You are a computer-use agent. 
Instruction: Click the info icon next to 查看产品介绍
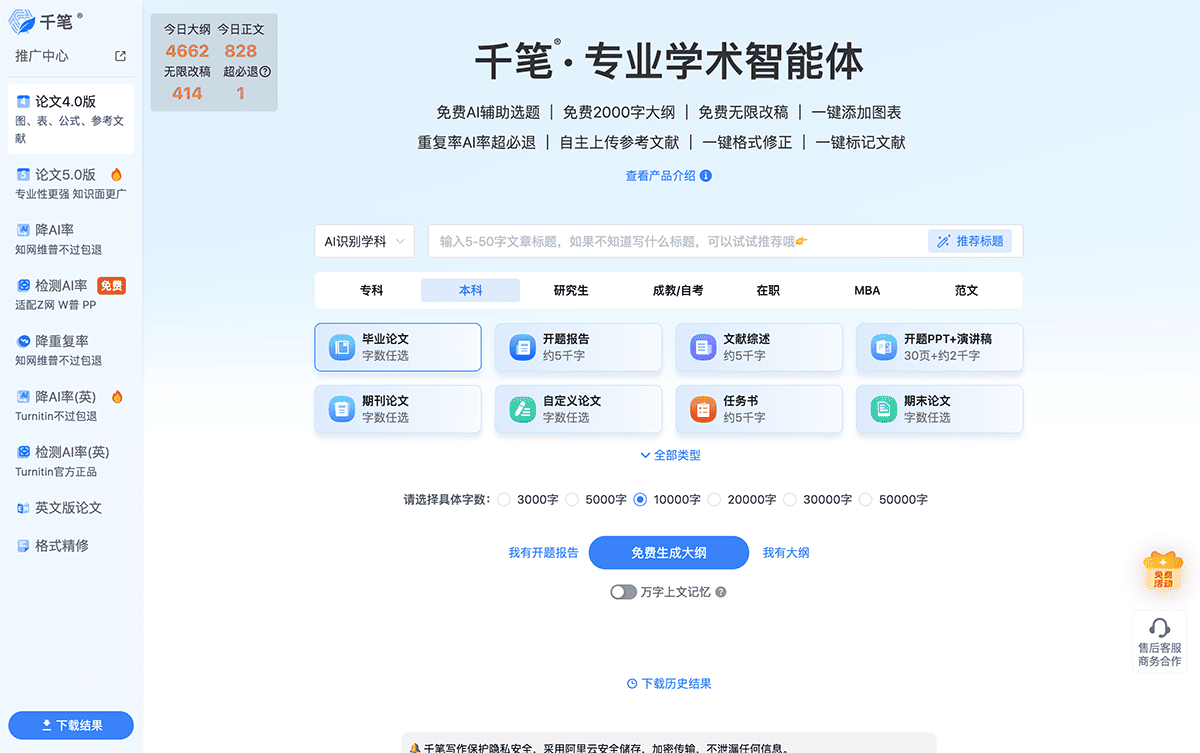pos(706,176)
